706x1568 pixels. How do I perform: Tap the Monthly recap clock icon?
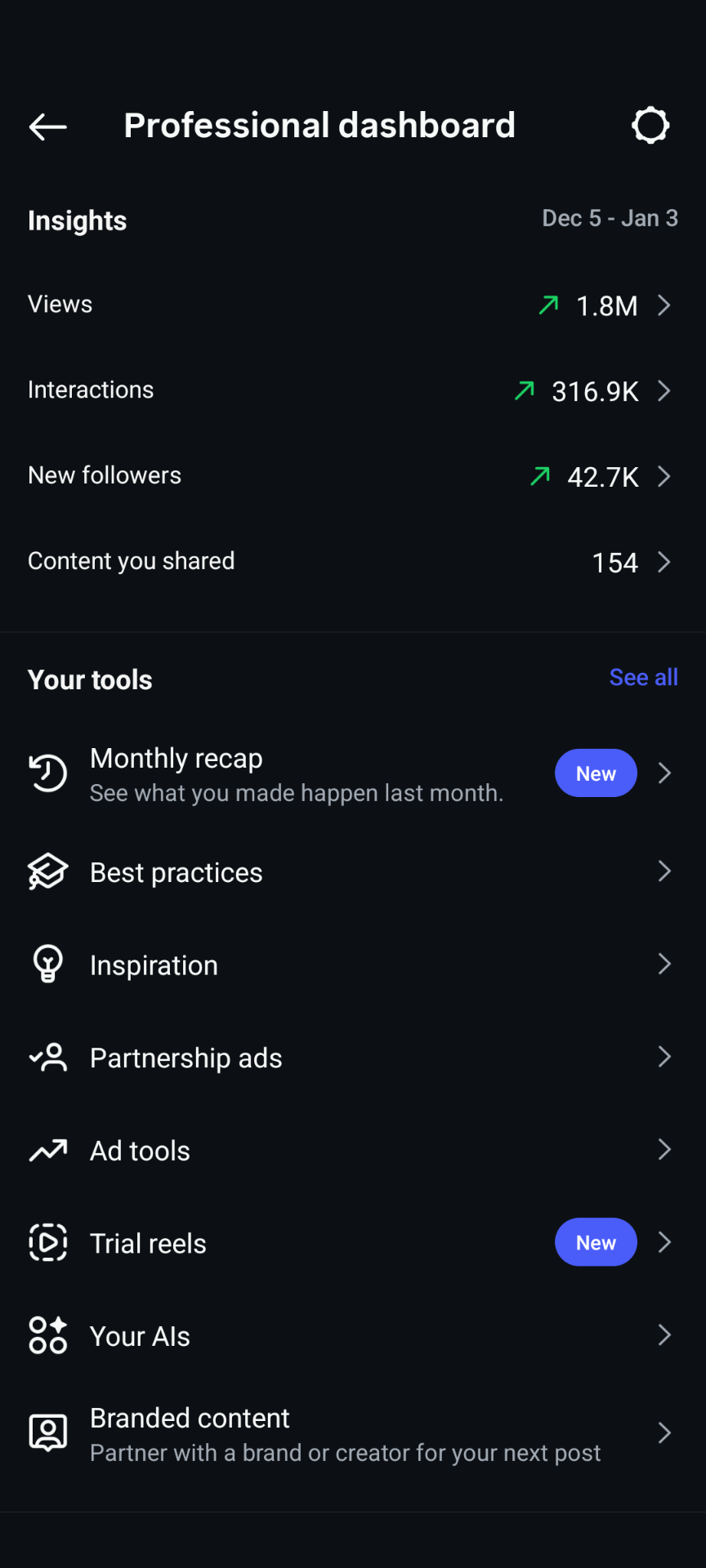(x=48, y=773)
